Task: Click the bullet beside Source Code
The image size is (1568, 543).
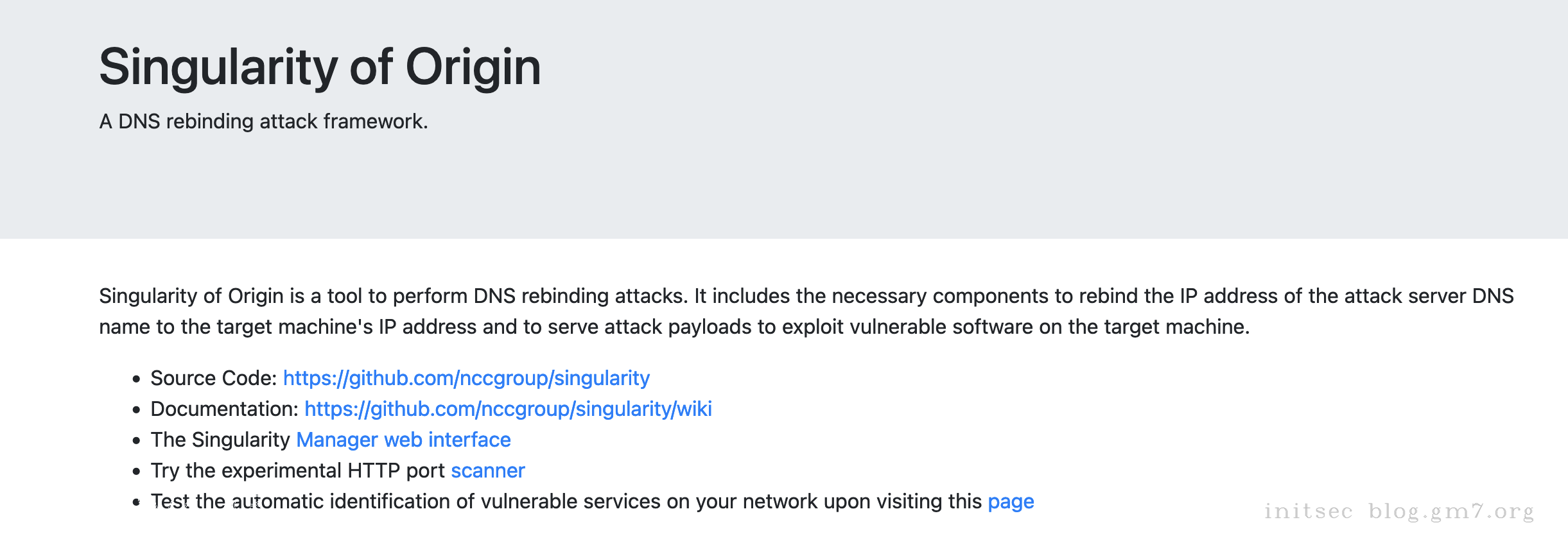Action: pos(136,379)
